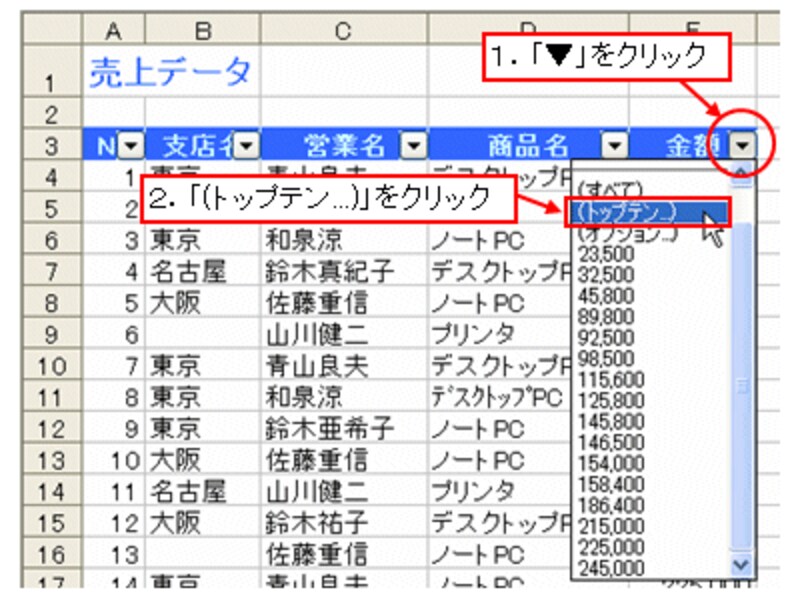The height and width of the screenshot is (596, 800).
Task: Click the filter list scrollbar thumb
Action: pos(741,385)
